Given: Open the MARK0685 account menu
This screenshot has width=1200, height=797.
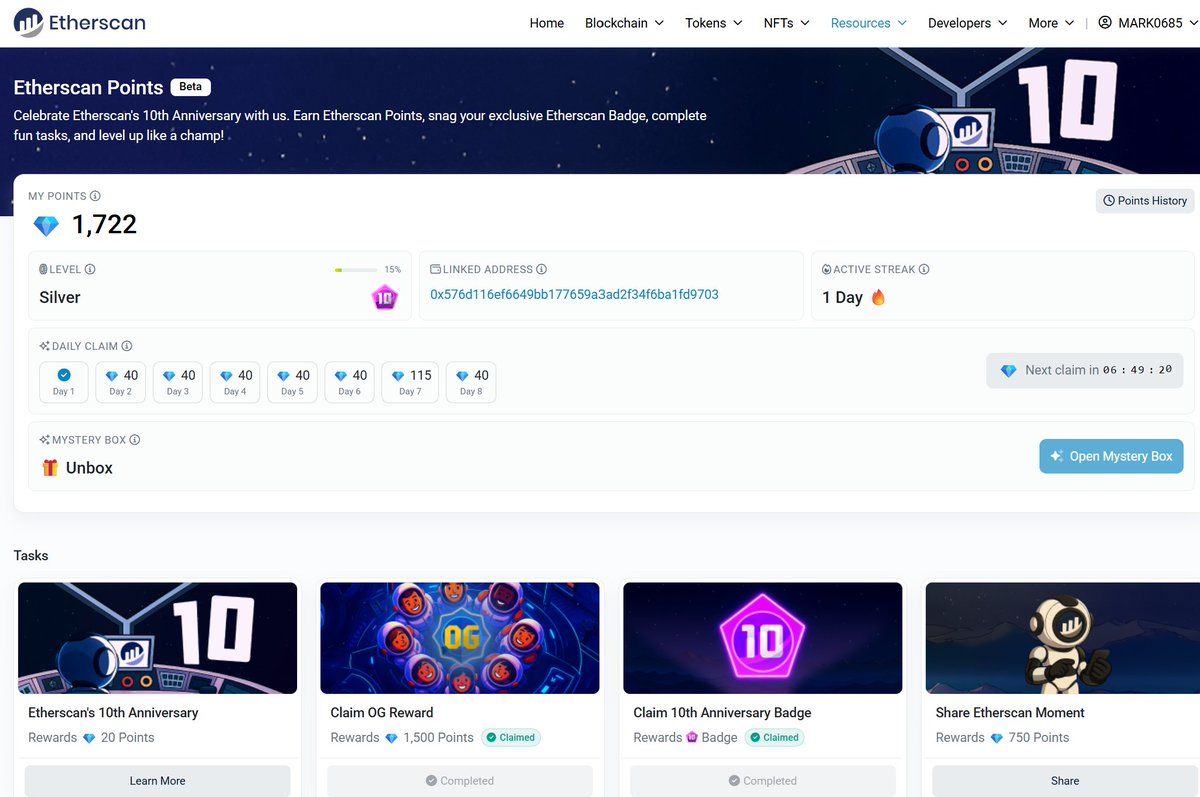Looking at the screenshot, I should pyautogui.click(x=1147, y=23).
